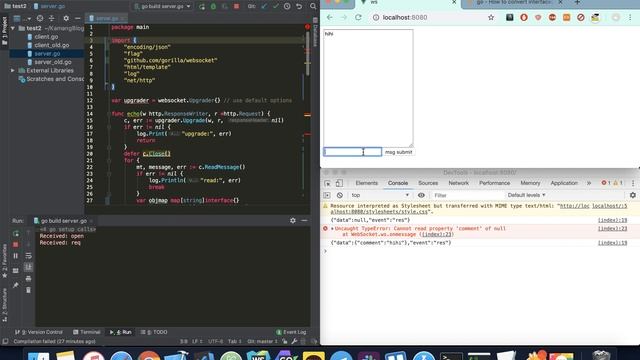This screenshot has height=360, width=640.
Task: Open the run configuration dropdown 'go build server.go'
Action: pos(162,6)
